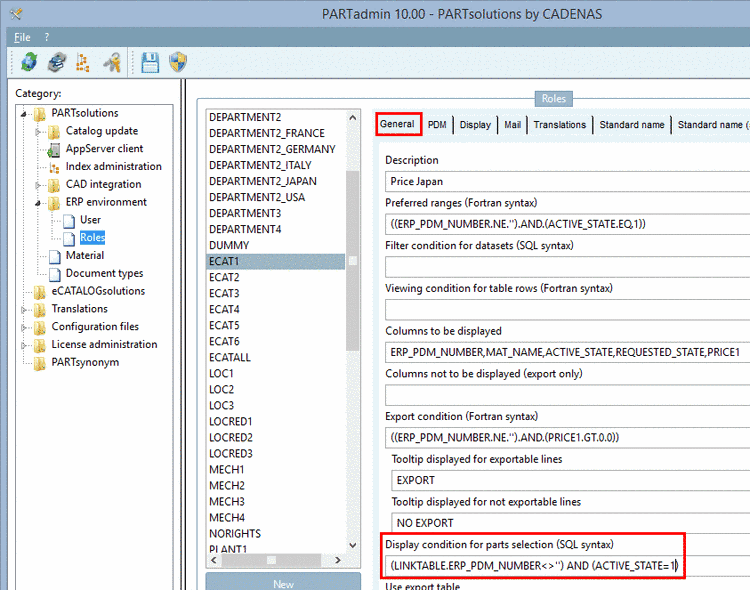
Task: Click the Document types page icon
Action: click(55, 274)
